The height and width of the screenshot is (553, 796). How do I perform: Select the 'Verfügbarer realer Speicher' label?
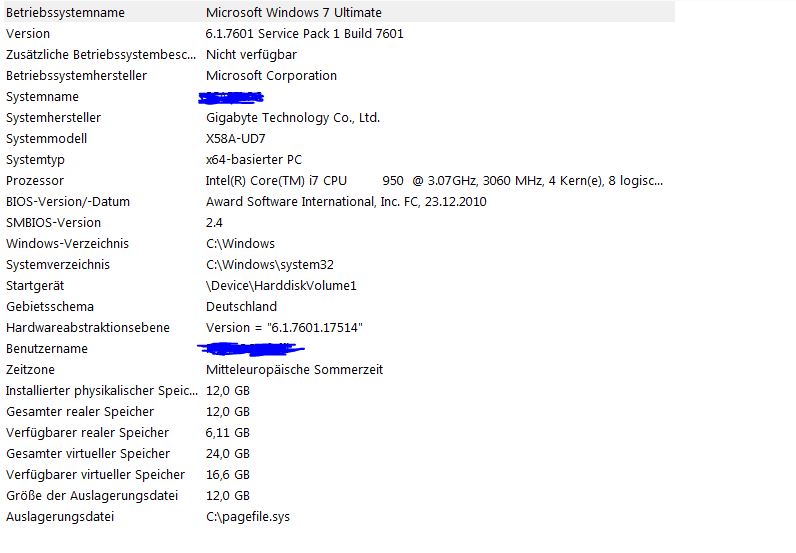click(x=87, y=433)
